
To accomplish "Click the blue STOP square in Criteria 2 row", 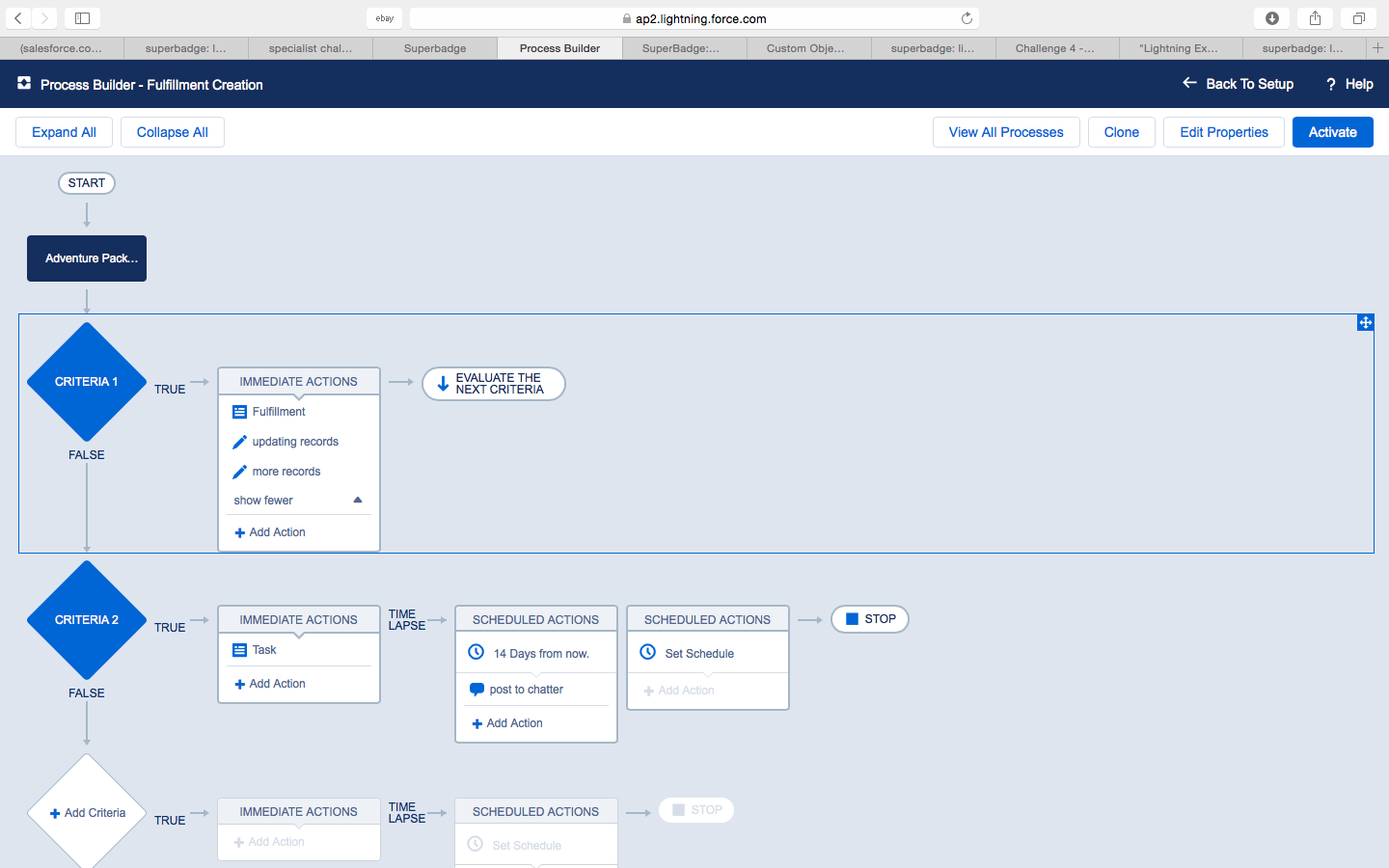I will tap(852, 619).
